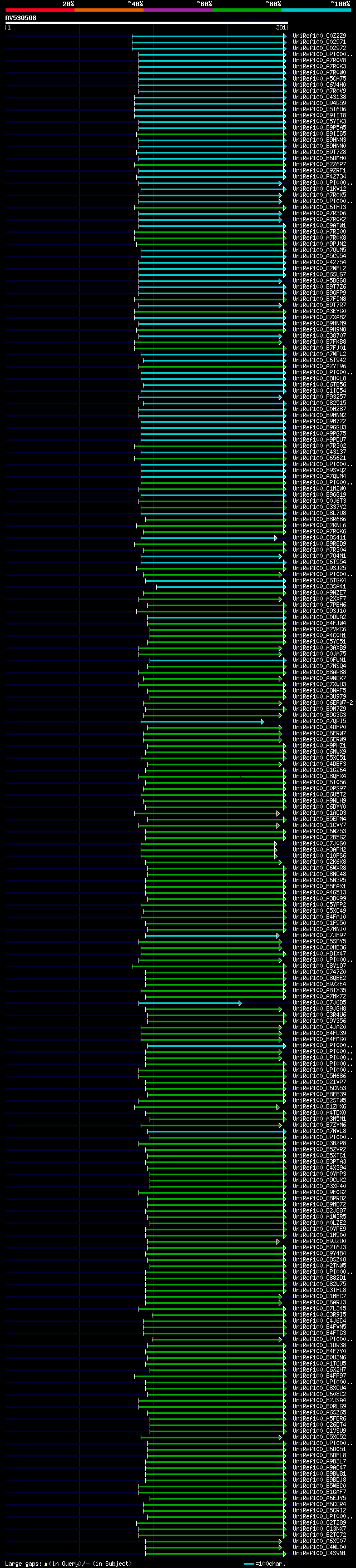Select label UniRef100_Q9SJ10
The image size is (356, 1568).
(x=319, y=611)
